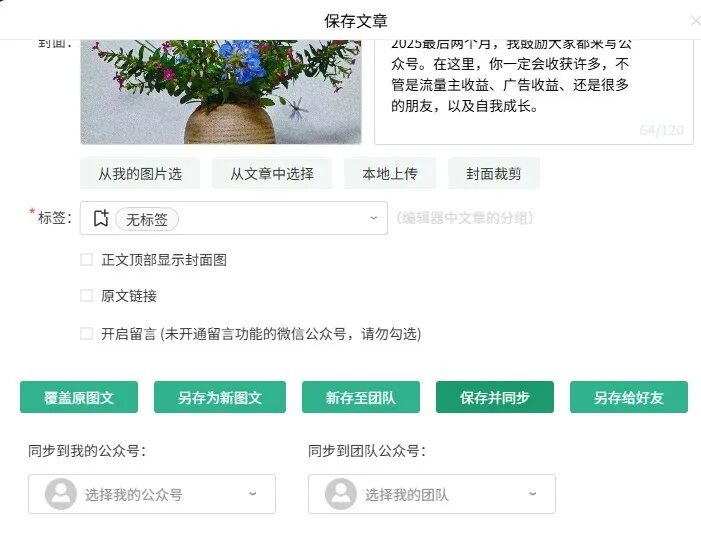This screenshot has height=537, width=701.
Task: Click the bookmark tag icon
Action: click(101, 218)
